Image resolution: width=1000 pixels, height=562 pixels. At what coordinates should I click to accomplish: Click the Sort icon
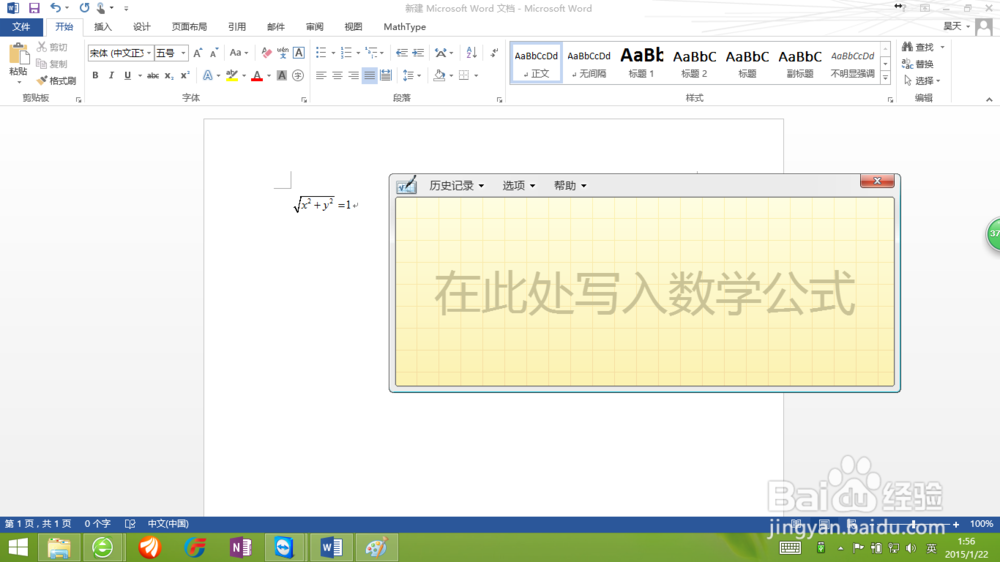pyautogui.click(x=471, y=53)
